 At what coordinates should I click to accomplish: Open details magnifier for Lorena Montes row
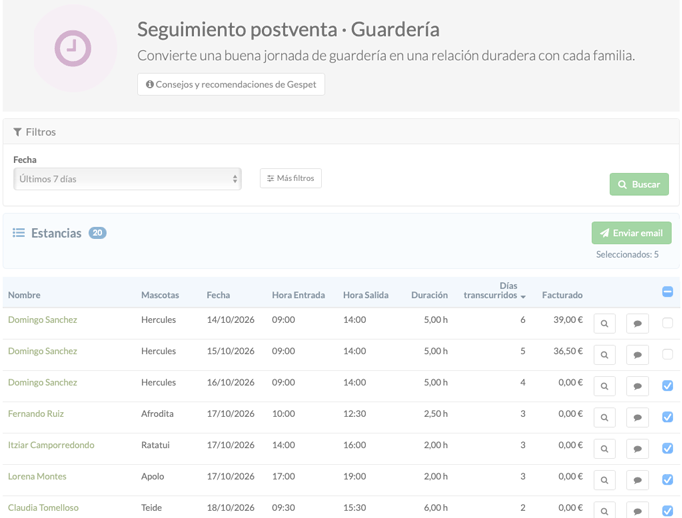[x=604, y=480]
